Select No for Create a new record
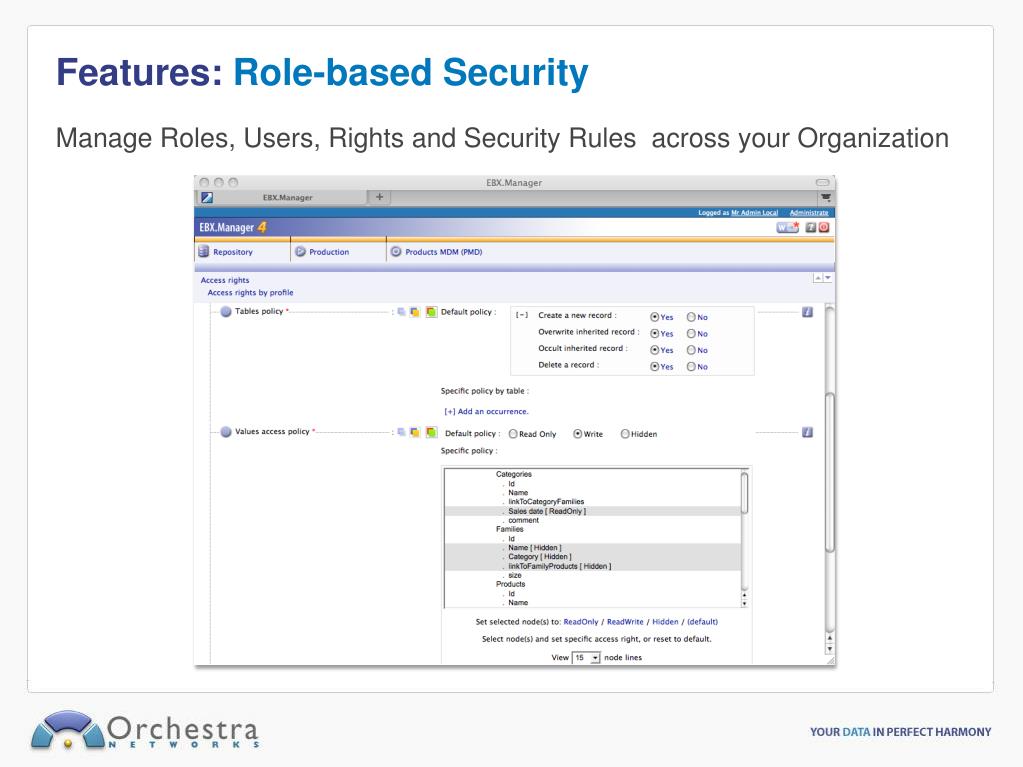 pyautogui.click(x=691, y=317)
